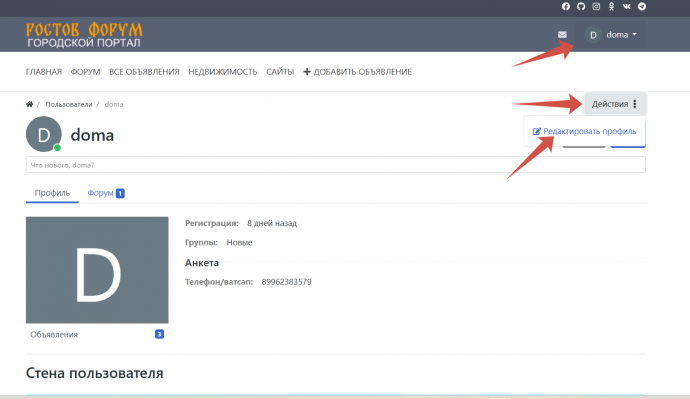Open the Объявления count link under the avatar
690x399 pixels.
point(97,334)
